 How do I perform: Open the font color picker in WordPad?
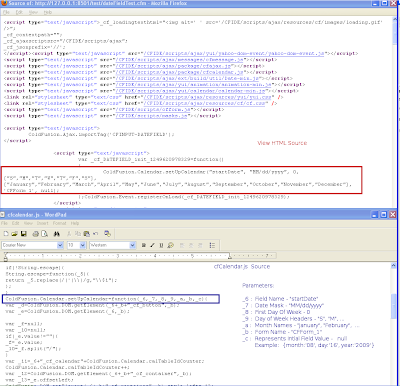tap(171, 245)
